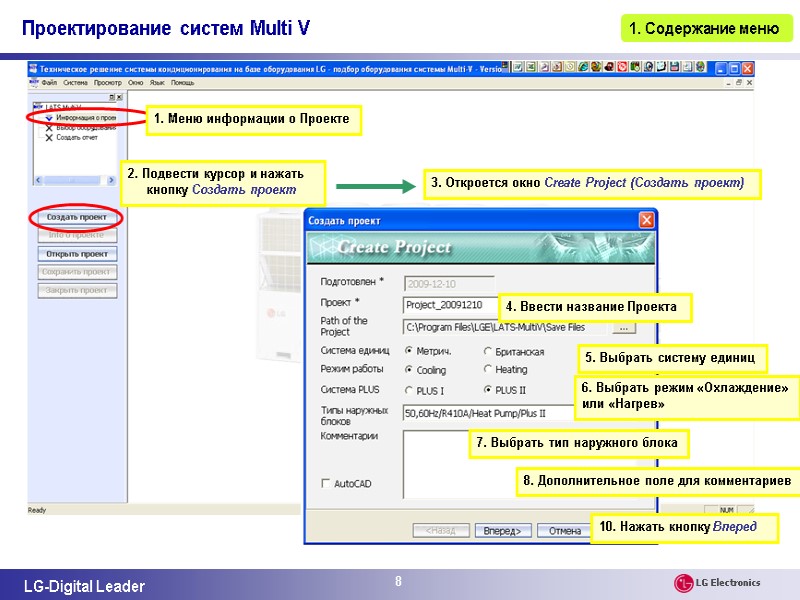Click checkmark icon beside Информация о проекте
This screenshot has width=800, height=600.
(47, 117)
